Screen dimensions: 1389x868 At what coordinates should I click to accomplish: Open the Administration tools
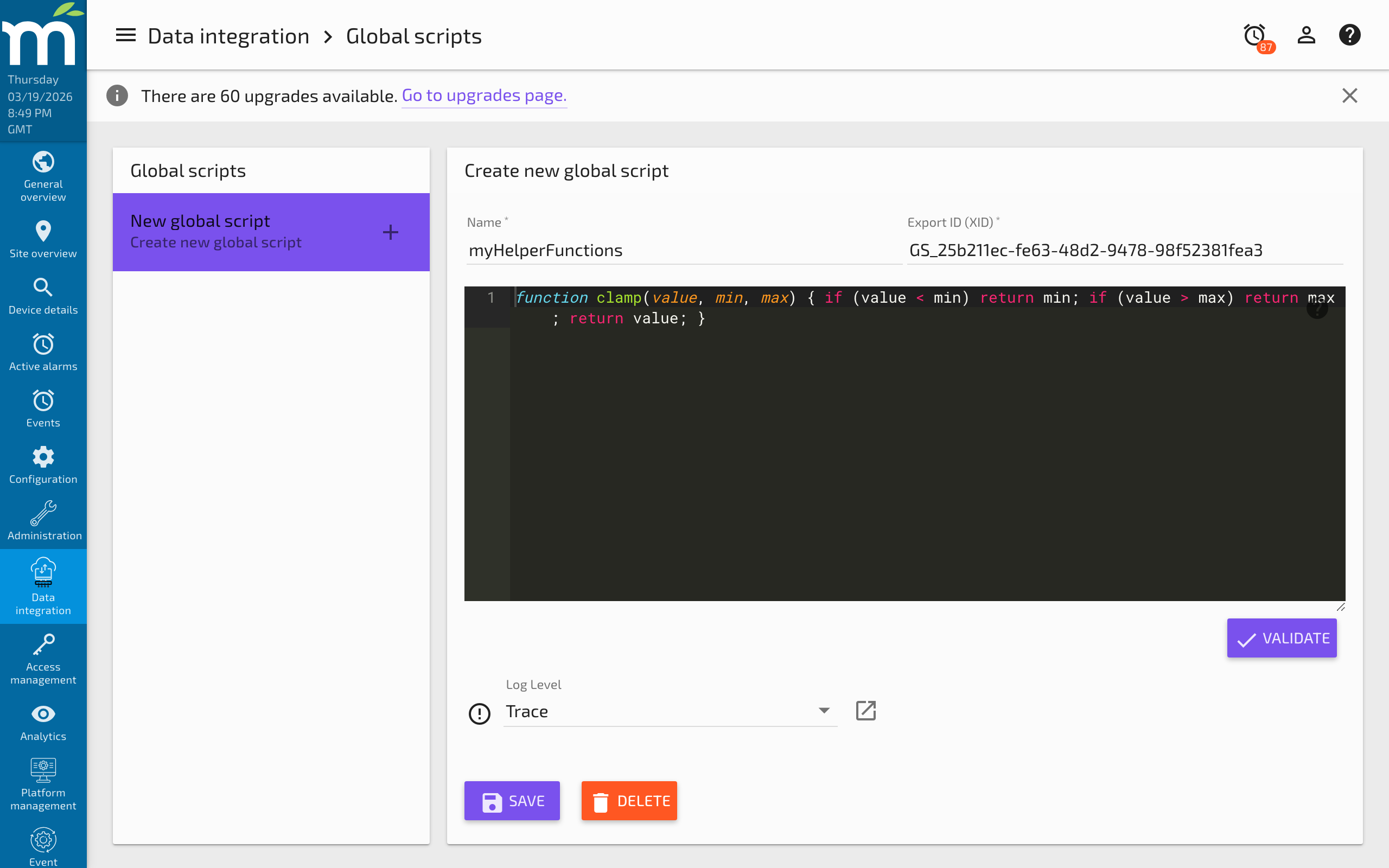[43, 520]
